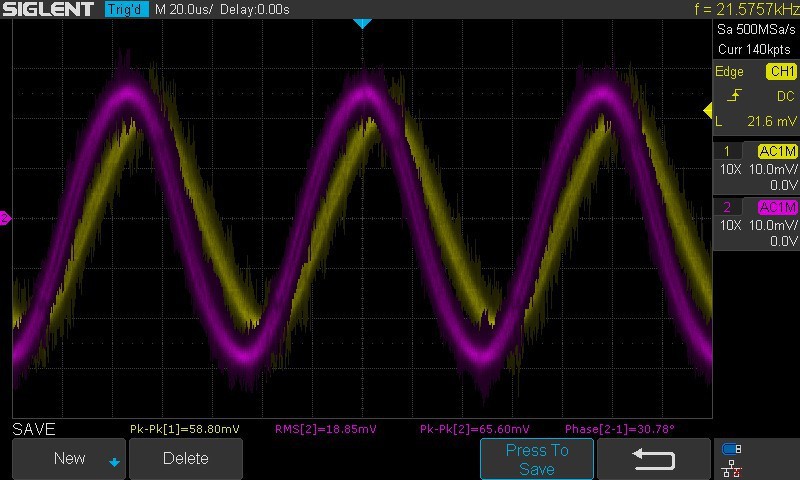This screenshot has width=800, height=480.
Task: Click the Phase[2-1]=30.78° measurement
Action: 619,429
